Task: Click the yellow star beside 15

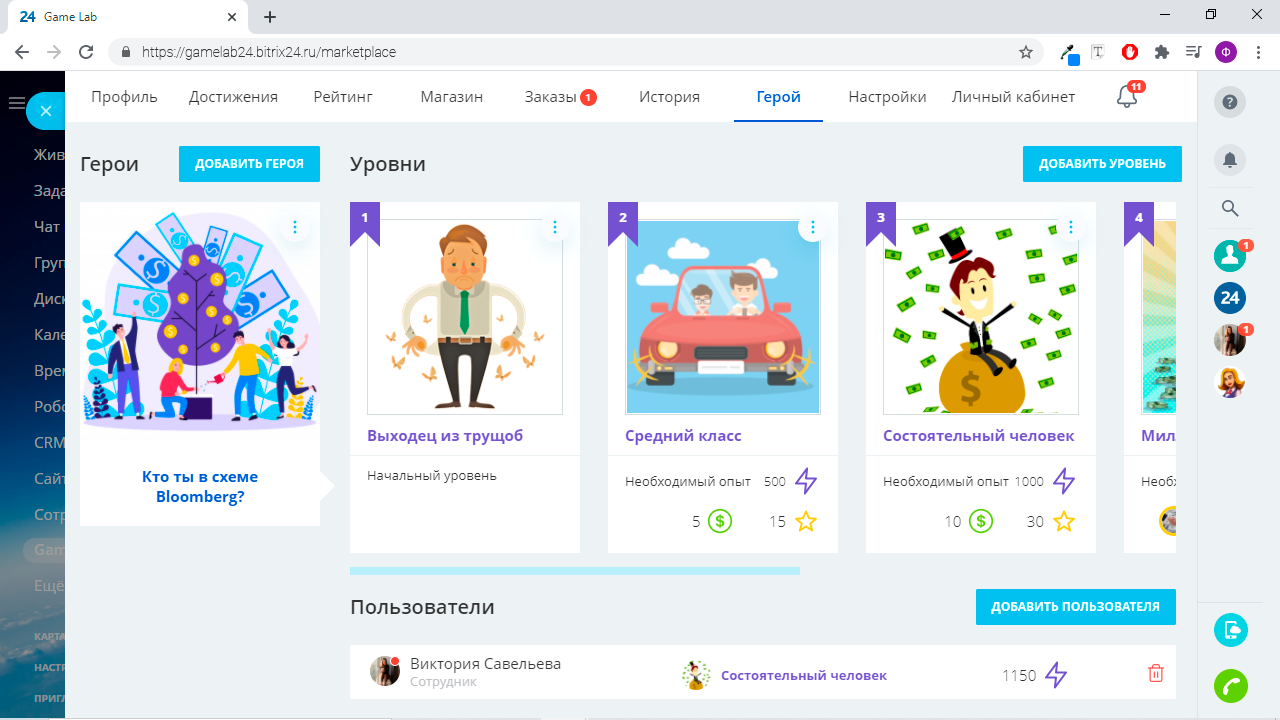Action: point(806,521)
